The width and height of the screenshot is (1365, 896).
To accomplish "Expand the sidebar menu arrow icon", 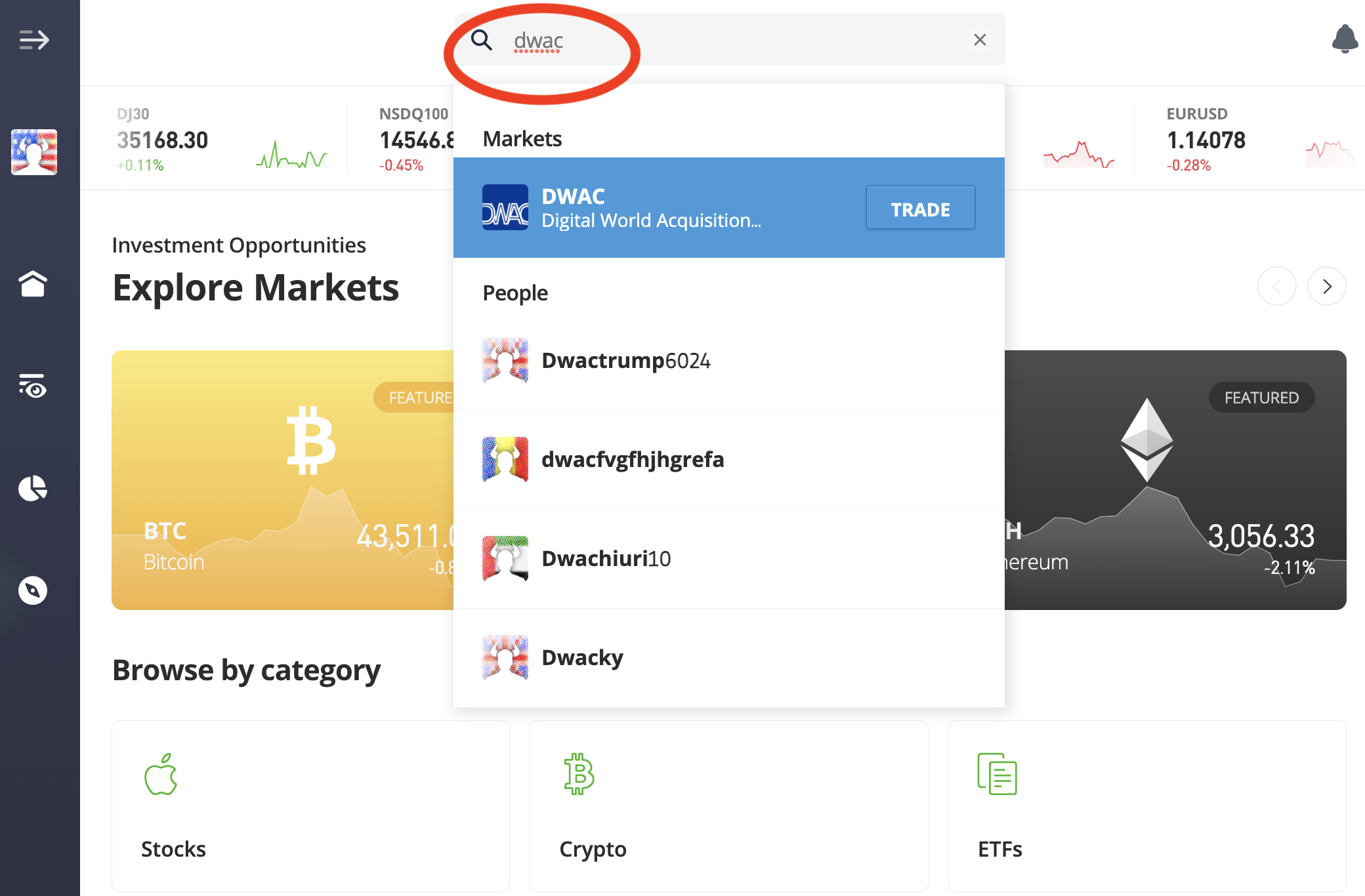I will pyautogui.click(x=34, y=40).
